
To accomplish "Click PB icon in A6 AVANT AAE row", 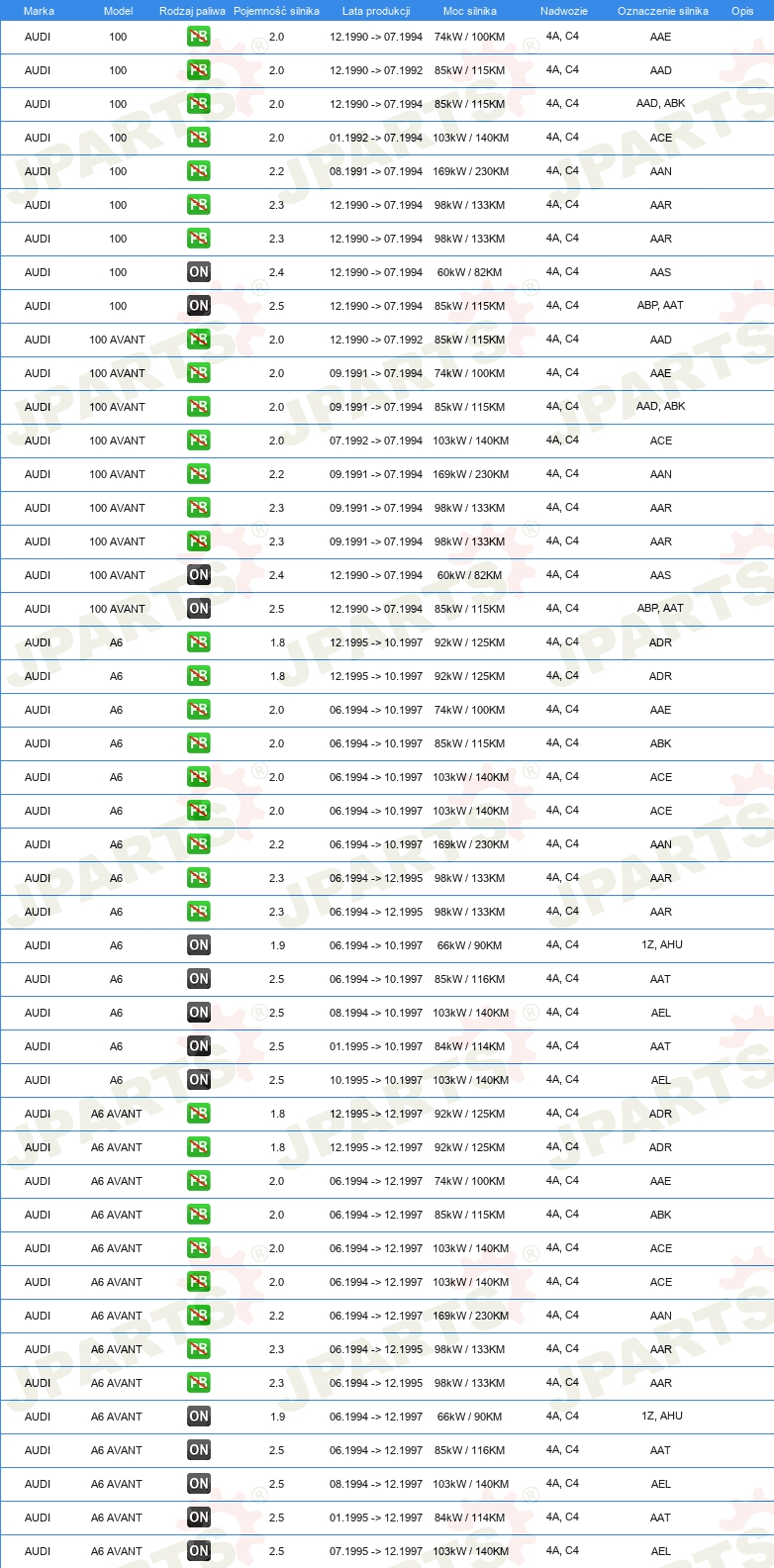I will coord(199,1181).
